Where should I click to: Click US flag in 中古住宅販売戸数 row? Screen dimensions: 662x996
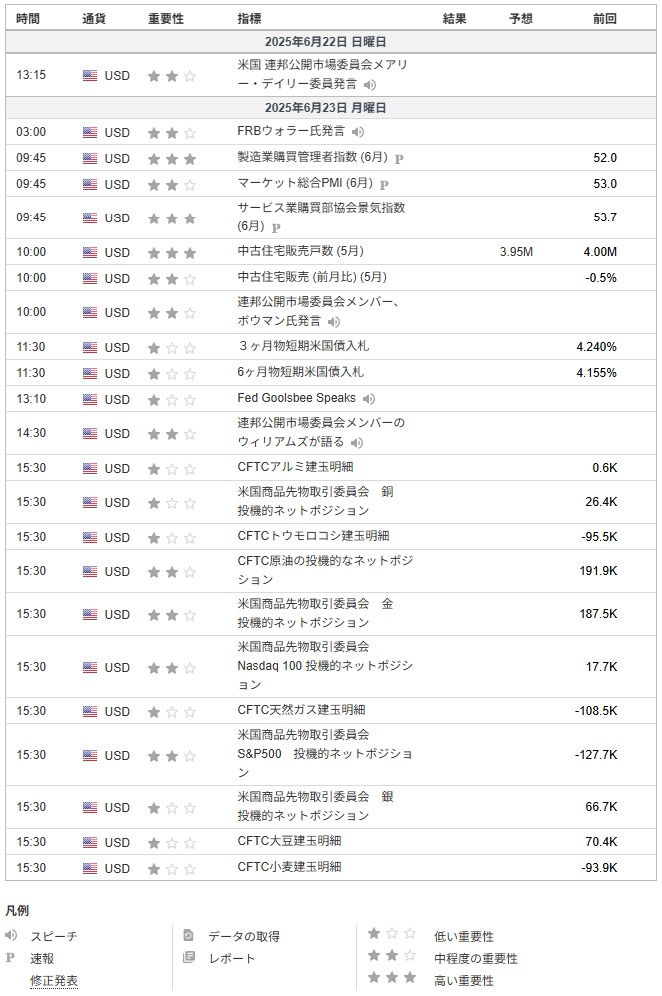pos(90,252)
